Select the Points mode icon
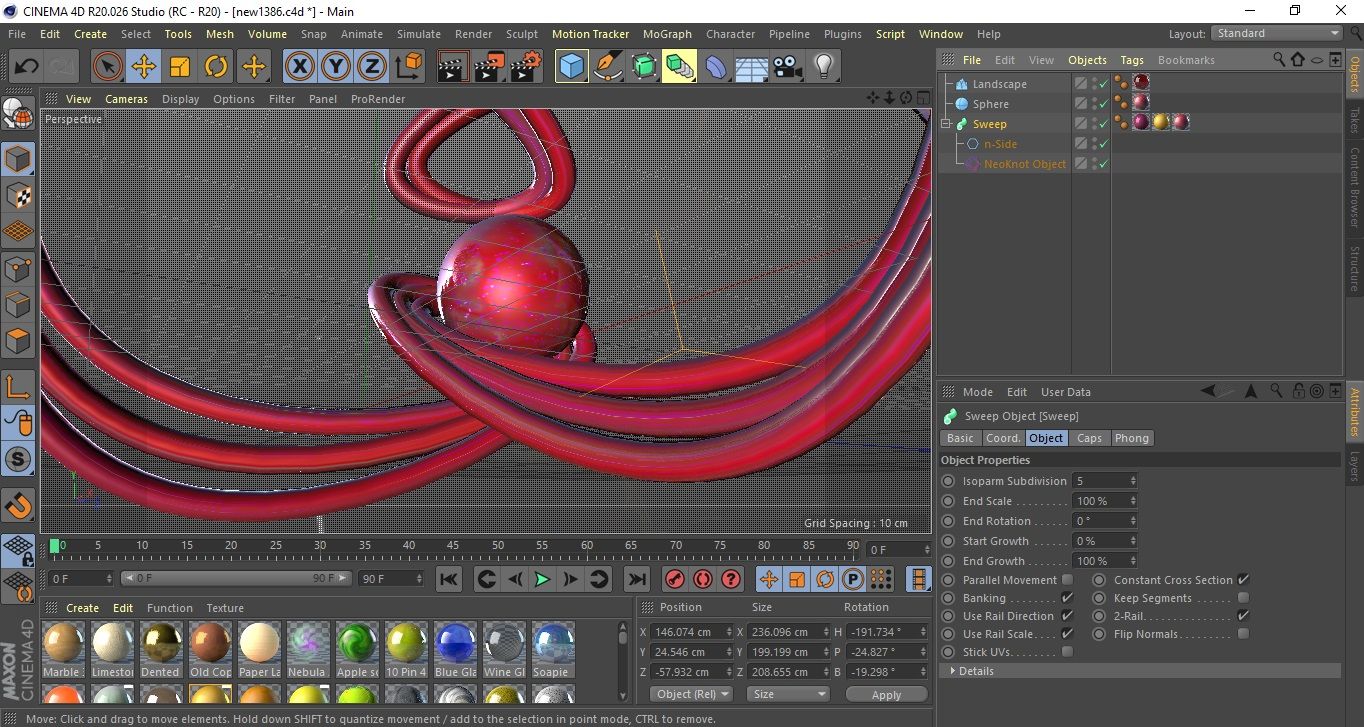Image resolution: width=1364 pixels, height=727 pixels. tap(18, 269)
